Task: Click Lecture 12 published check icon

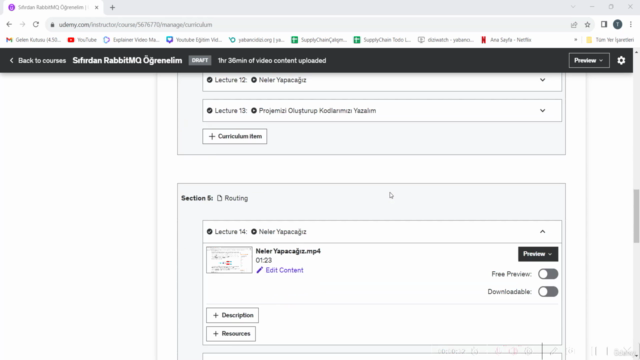Action: coord(209,80)
